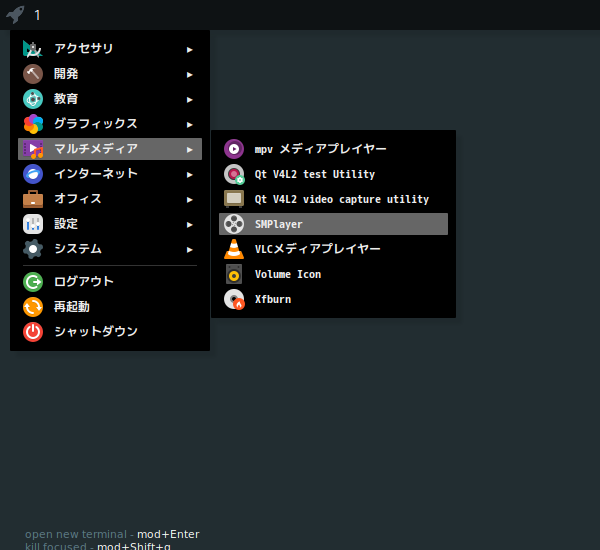The height and width of the screenshot is (550, 600).
Task: Click the red シャットダウン power icon
Action: (x=33, y=332)
